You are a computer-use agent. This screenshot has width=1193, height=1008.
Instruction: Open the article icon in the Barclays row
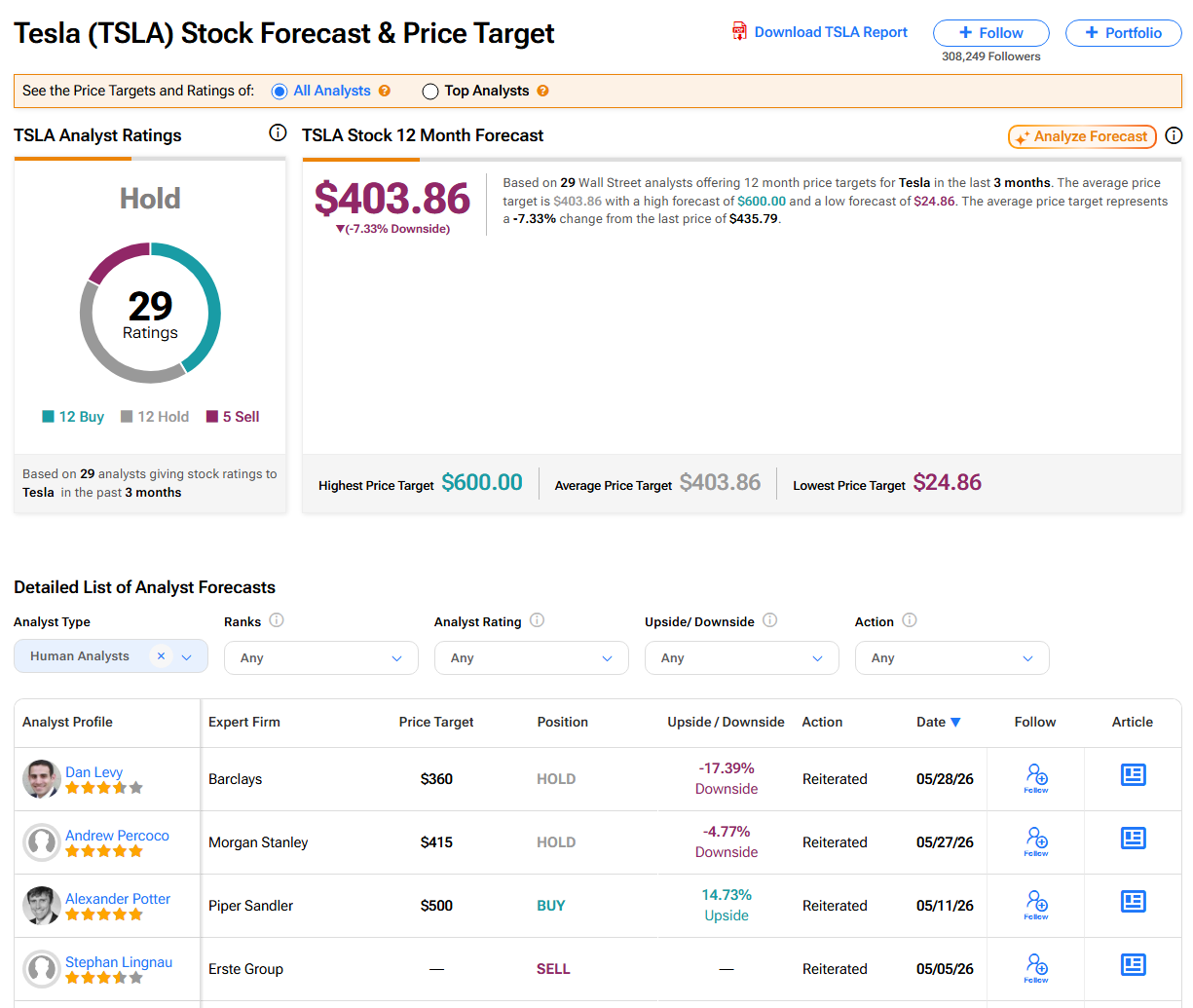pyautogui.click(x=1133, y=775)
